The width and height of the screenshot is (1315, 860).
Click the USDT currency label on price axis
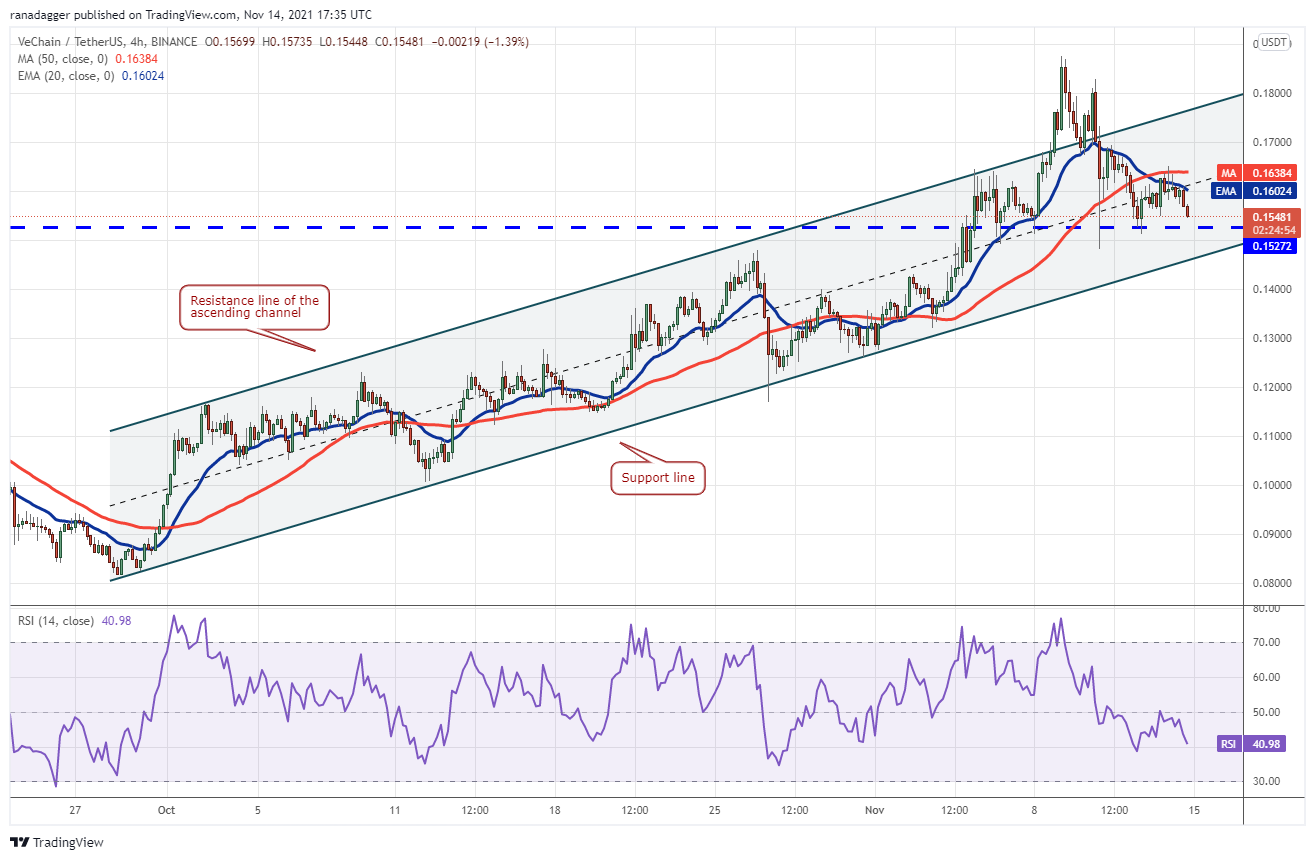pyautogui.click(x=1274, y=42)
